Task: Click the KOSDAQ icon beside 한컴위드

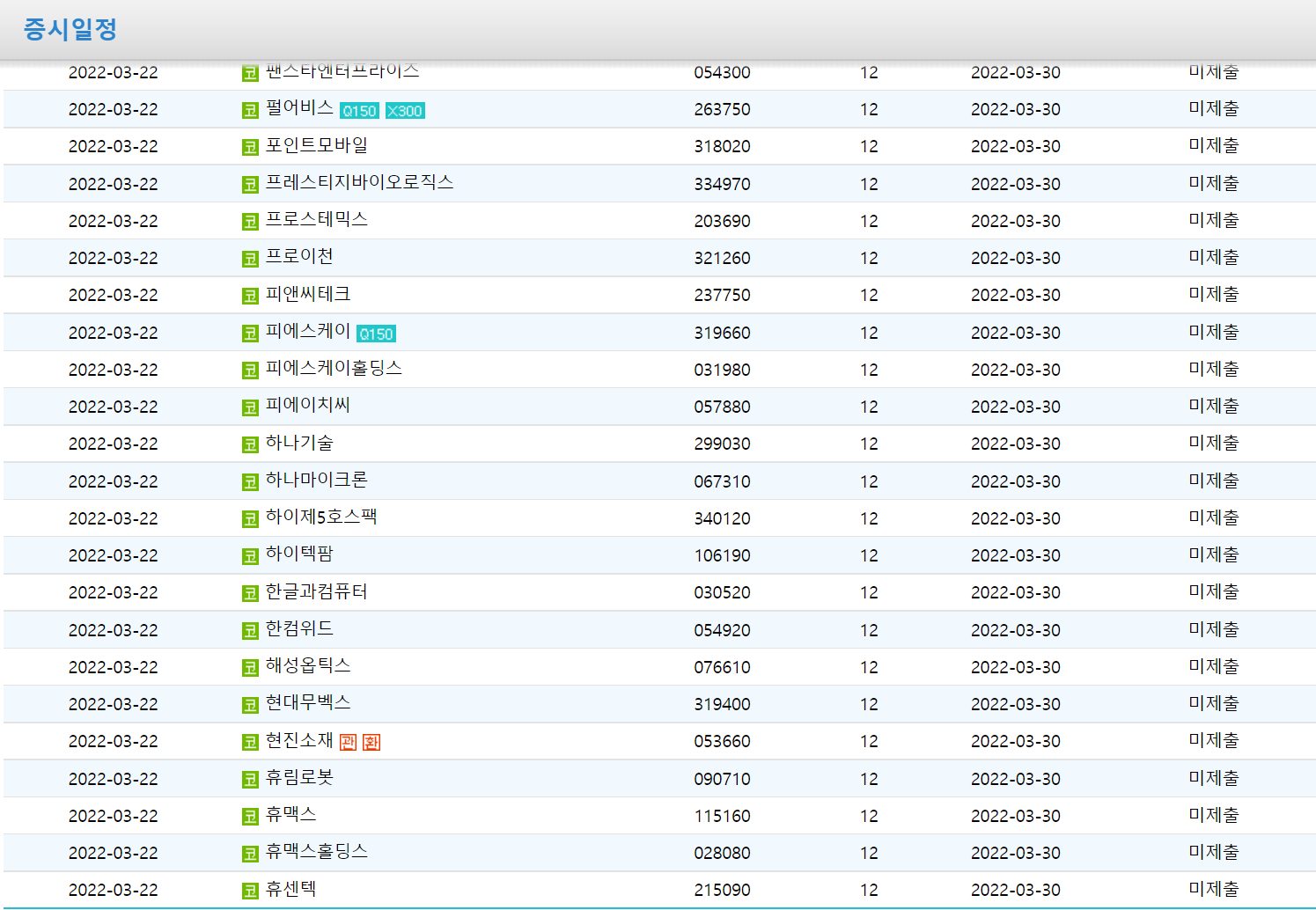Action: tap(250, 631)
